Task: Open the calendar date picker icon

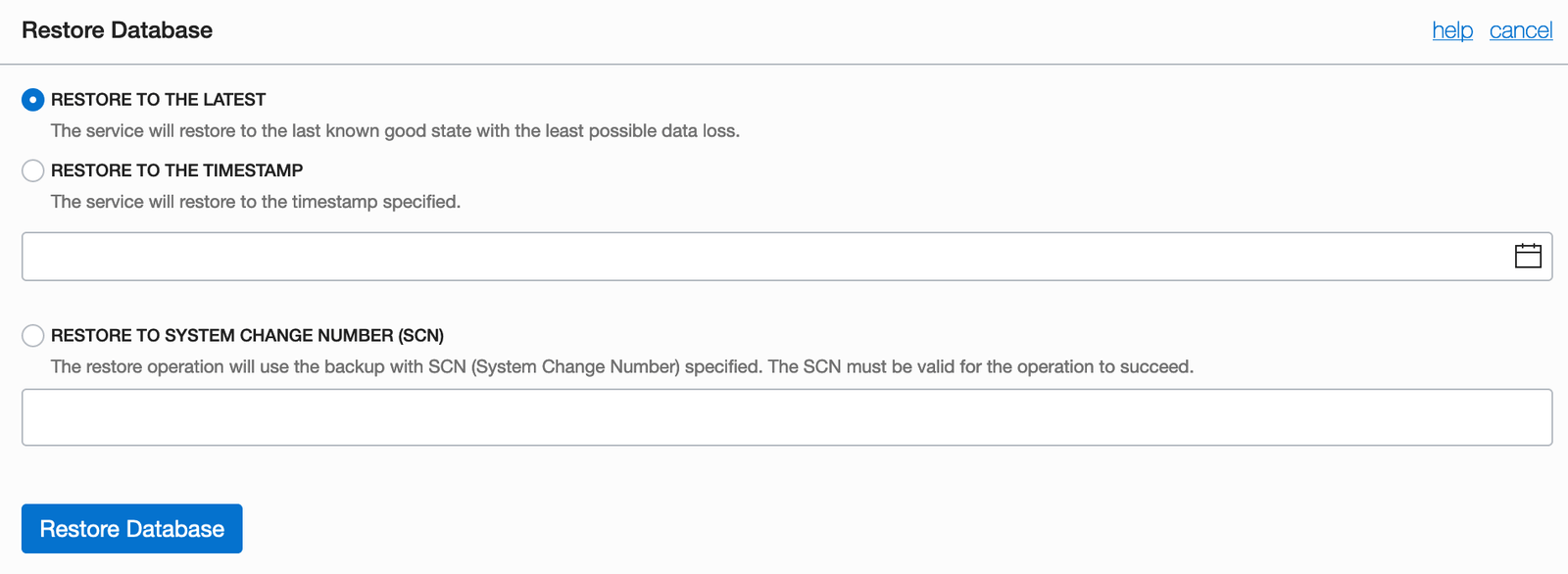Action: tap(1528, 256)
